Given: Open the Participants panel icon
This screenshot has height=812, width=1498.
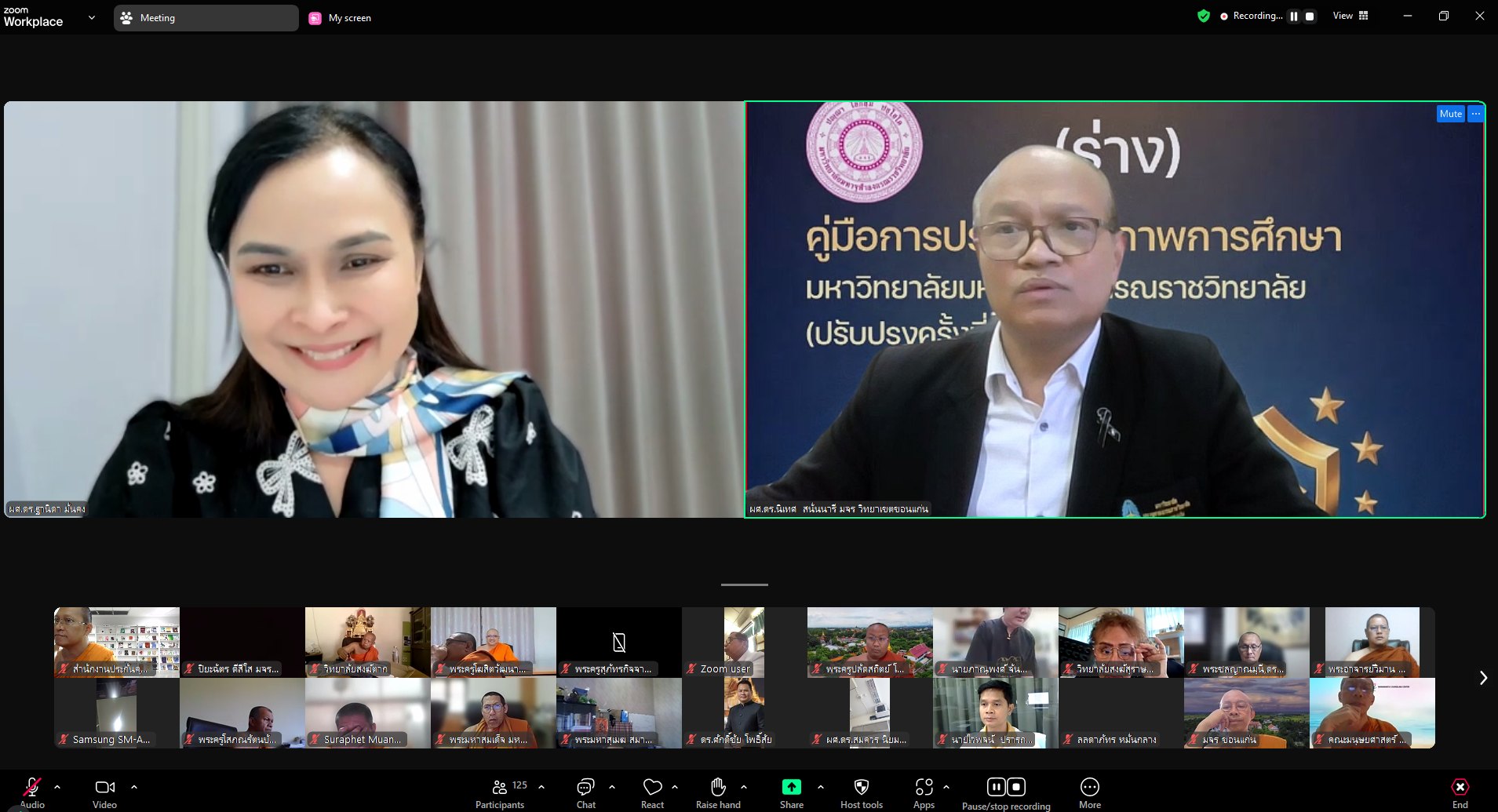Looking at the screenshot, I should 499,787.
